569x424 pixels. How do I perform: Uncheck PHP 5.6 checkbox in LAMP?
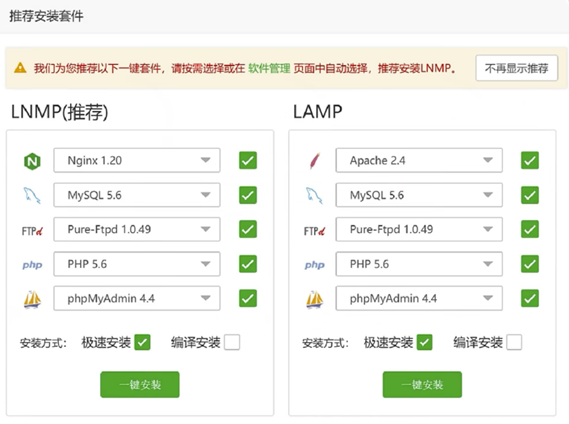click(x=530, y=264)
